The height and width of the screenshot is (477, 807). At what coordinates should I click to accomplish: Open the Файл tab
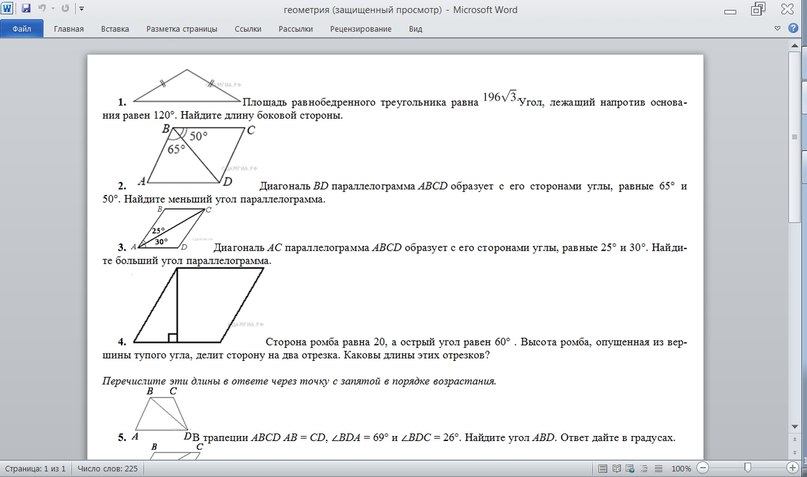coord(22,29)
